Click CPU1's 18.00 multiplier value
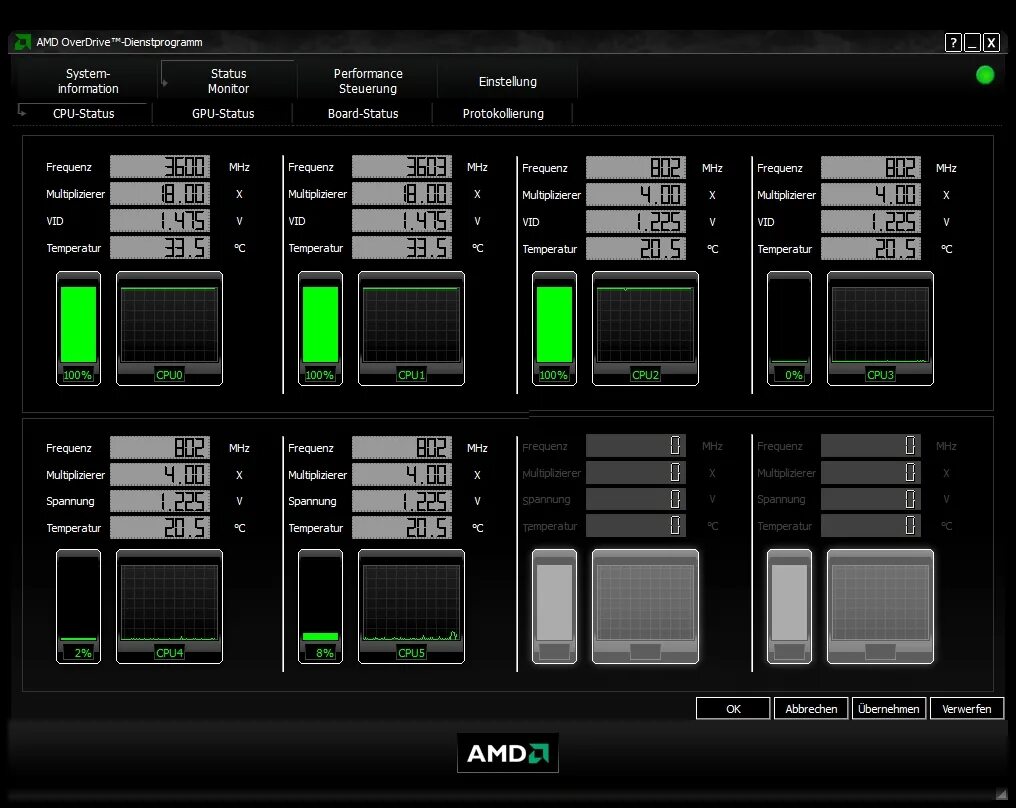This screenshot has width=1016, height=808. click(402, 194)
